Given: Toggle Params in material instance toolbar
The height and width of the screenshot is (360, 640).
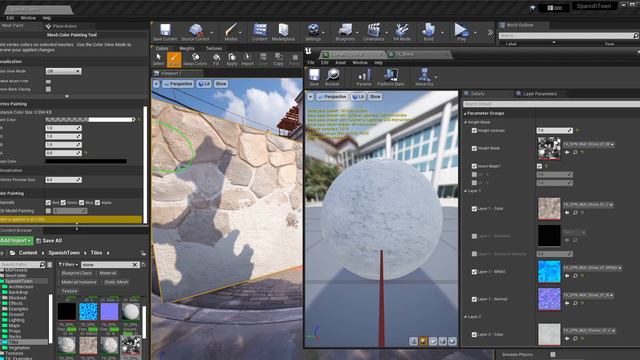Looking at the screenshot, I should coord(364,77).
